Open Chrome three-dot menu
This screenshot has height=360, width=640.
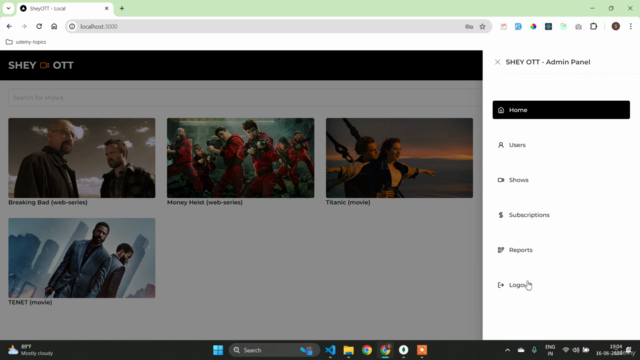[x=631, y=27]
